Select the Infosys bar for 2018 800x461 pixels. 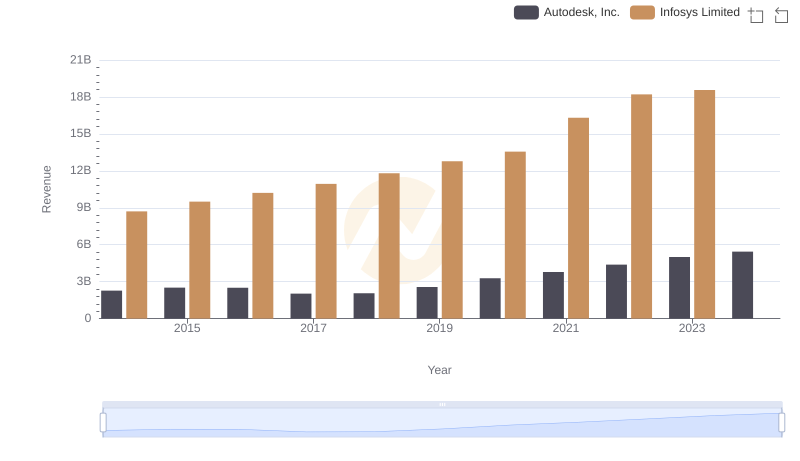pyautogui.click(x=389, y=246)
